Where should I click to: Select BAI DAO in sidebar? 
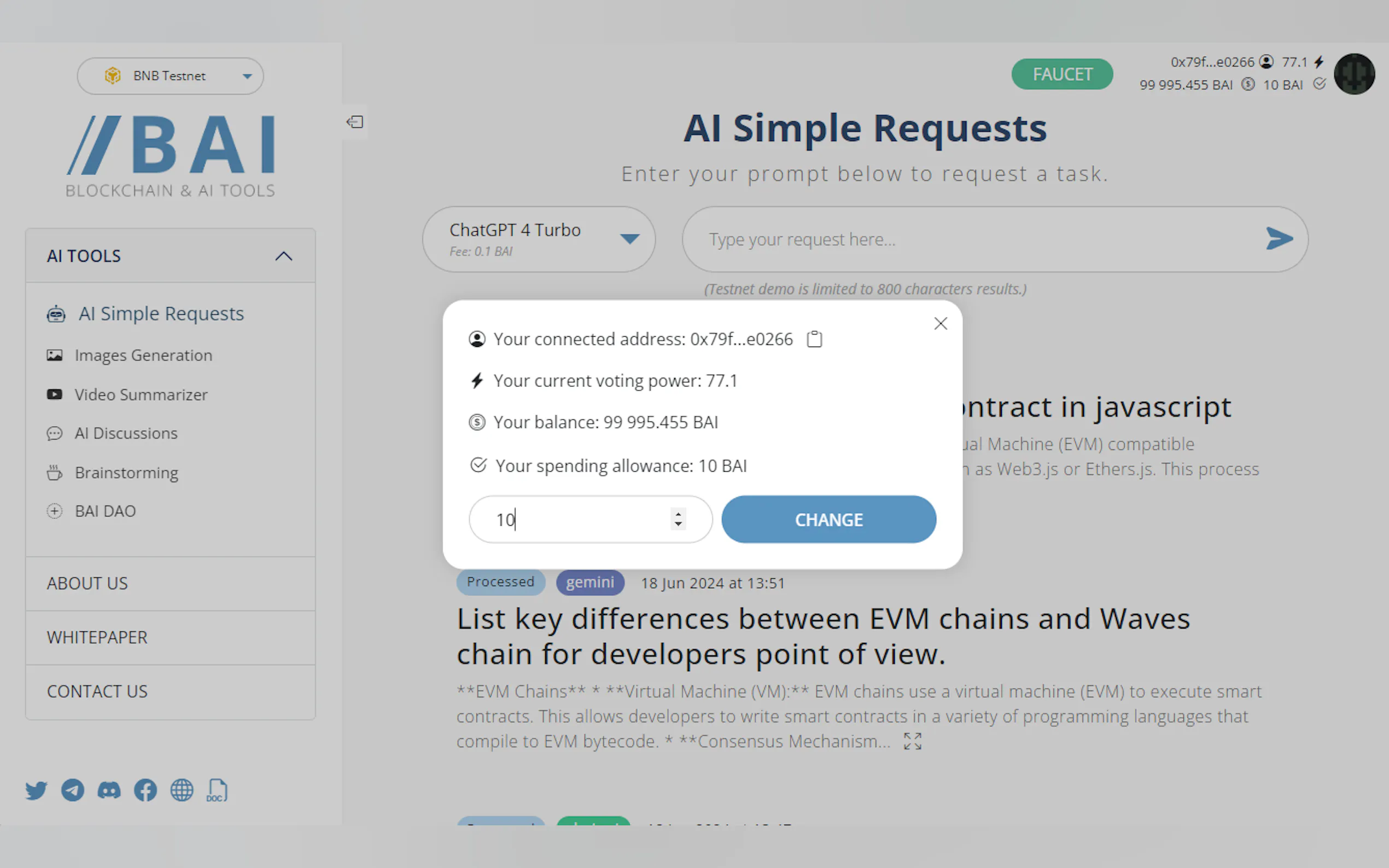pos(105,511)
